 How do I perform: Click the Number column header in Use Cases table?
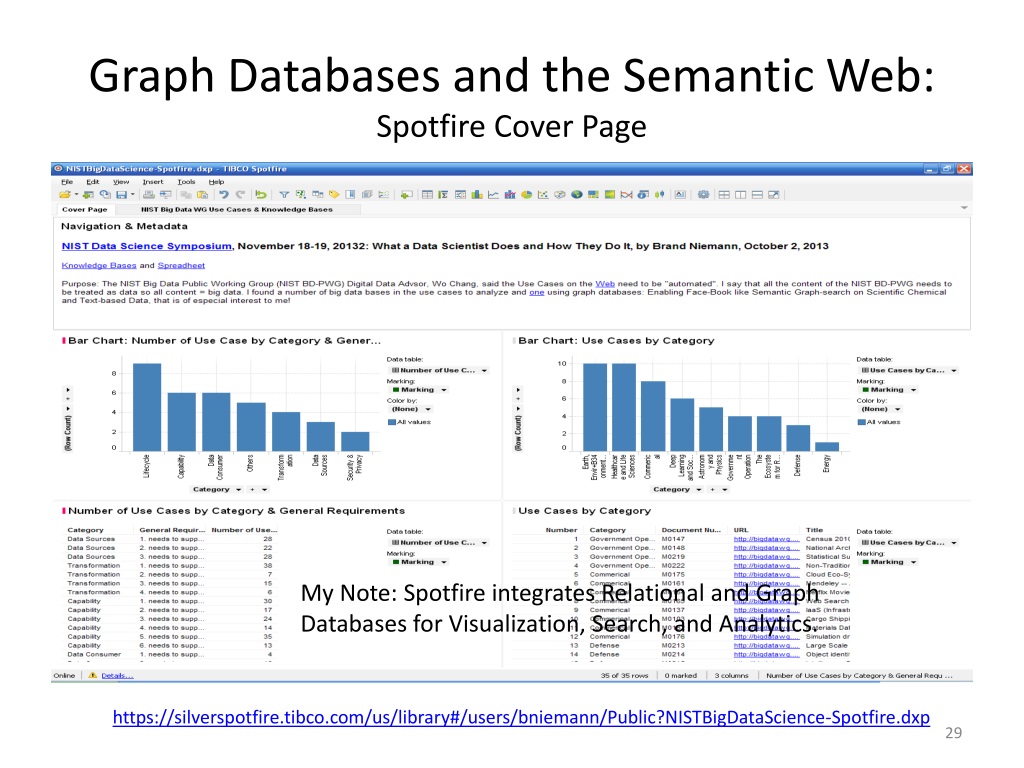click(x=561, y=530)
